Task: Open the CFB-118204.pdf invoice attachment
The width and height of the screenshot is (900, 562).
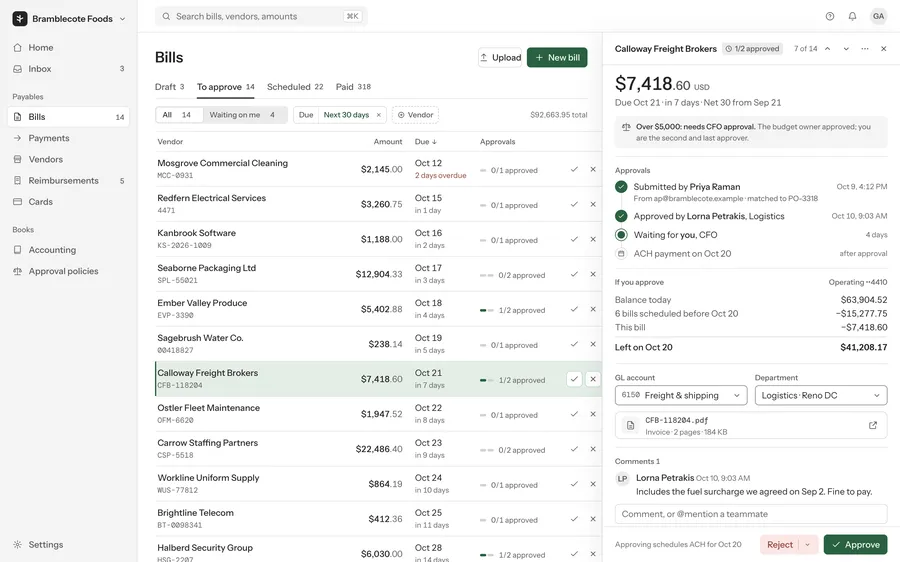Action: coord(751,425)
